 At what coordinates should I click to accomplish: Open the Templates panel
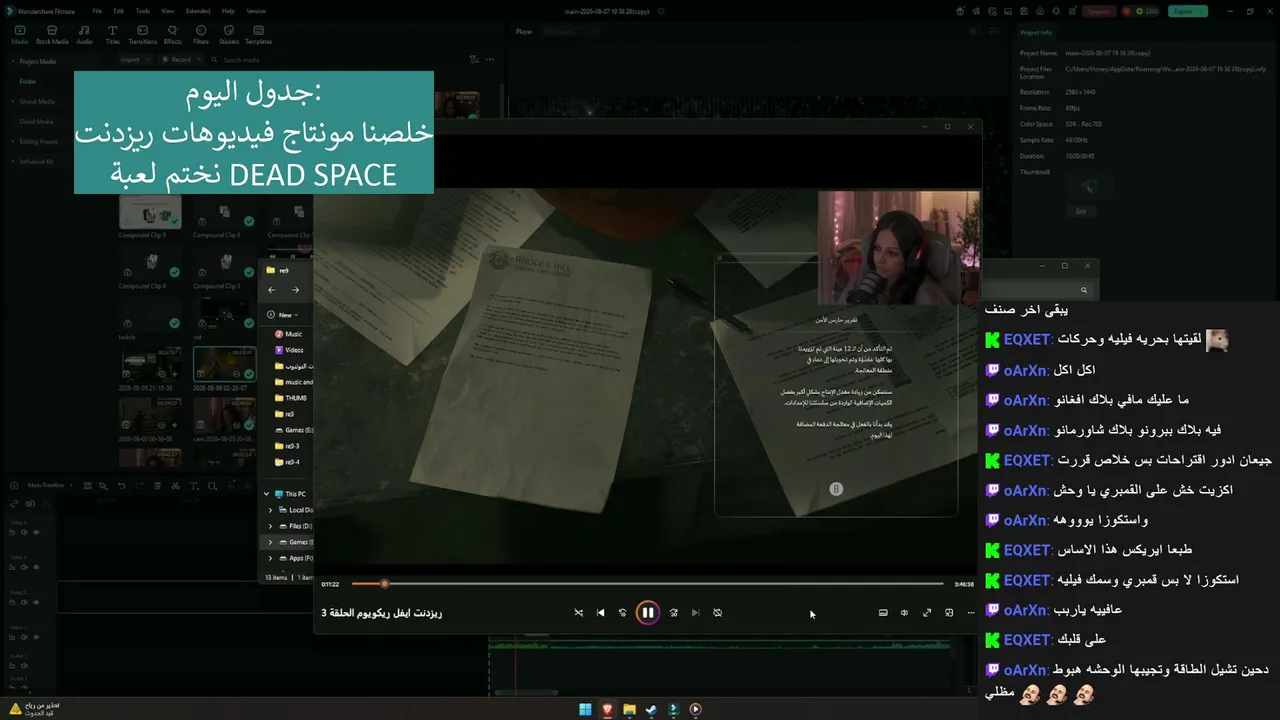(x=258, y=35)
